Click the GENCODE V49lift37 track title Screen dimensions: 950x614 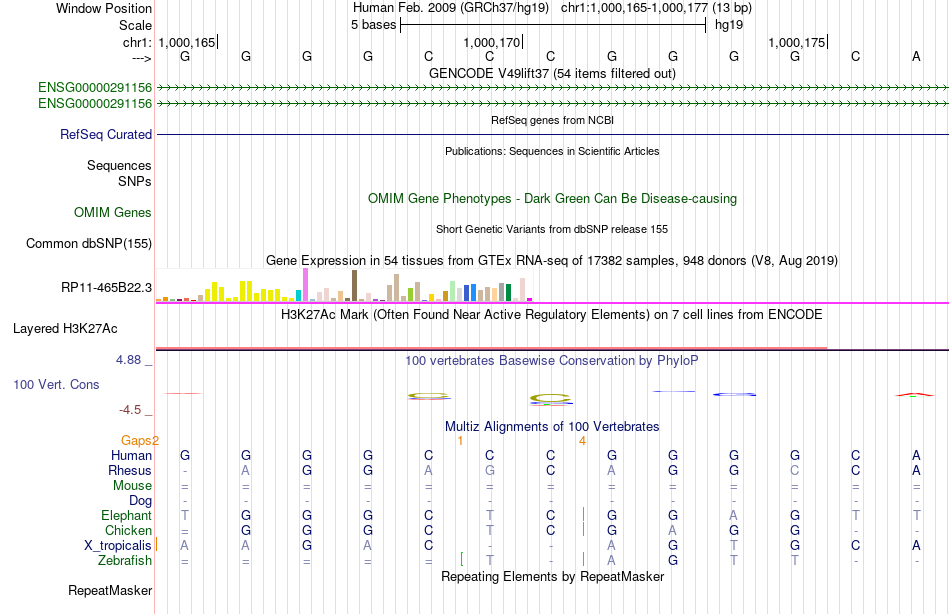[552, 73]
